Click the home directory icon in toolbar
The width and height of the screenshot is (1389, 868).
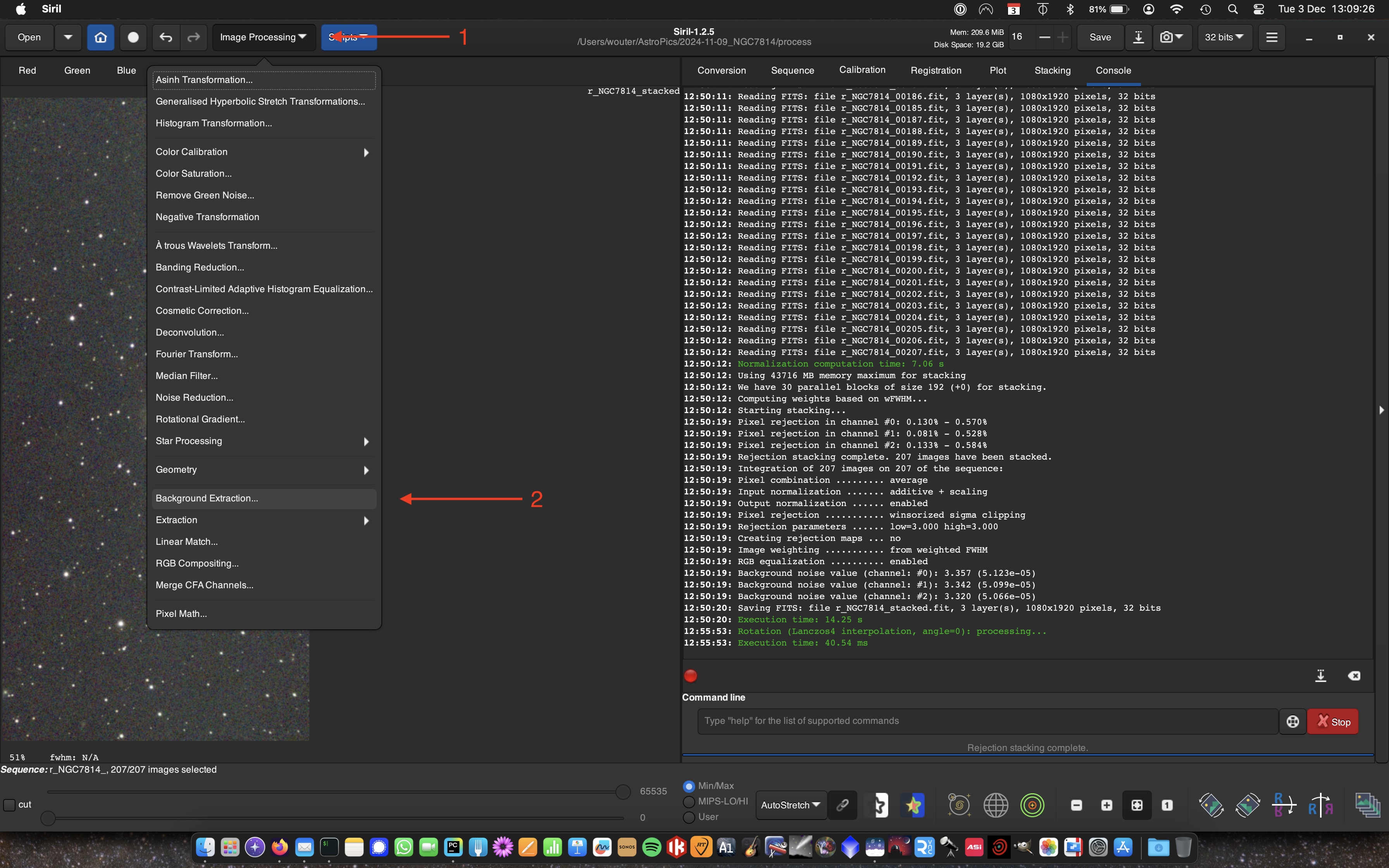[x=100, y=37]
